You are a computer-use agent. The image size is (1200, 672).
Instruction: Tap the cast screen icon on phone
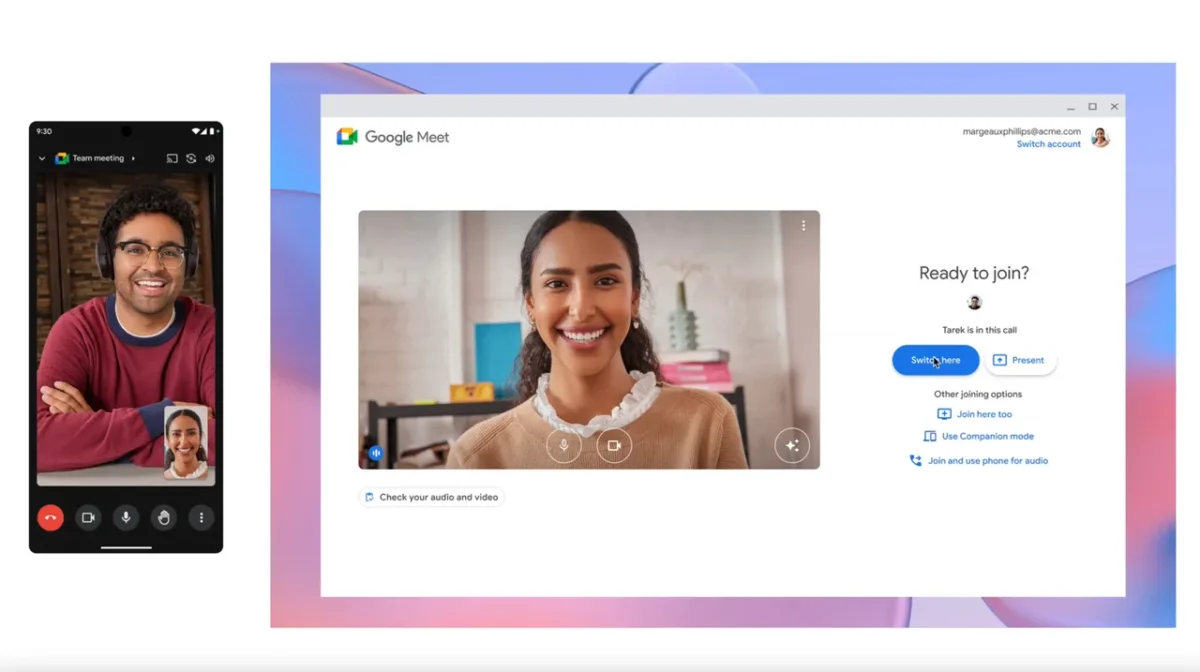click(172, 158)
